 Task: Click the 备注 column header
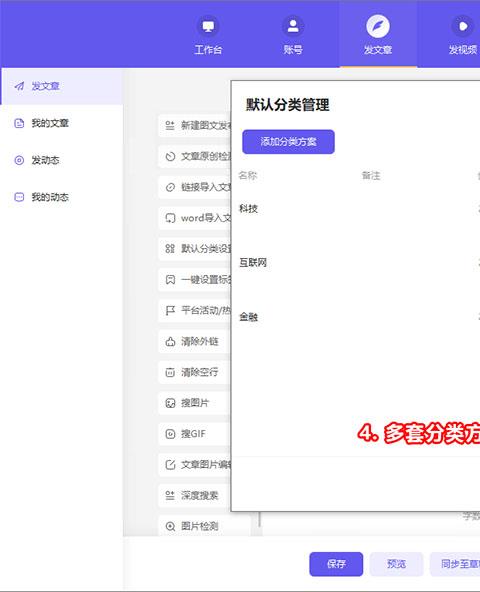tap(371, 176)
